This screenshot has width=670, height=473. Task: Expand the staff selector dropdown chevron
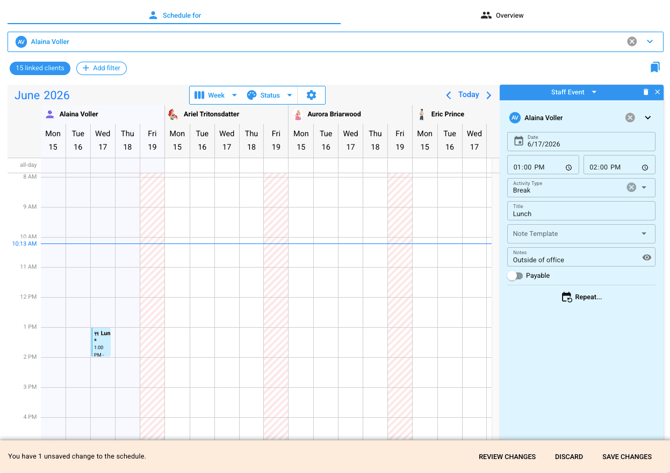coord(649,41)
